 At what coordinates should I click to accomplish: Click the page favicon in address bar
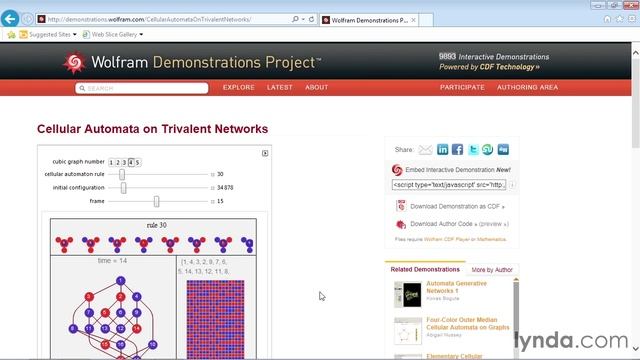click(x=41, y=19)
